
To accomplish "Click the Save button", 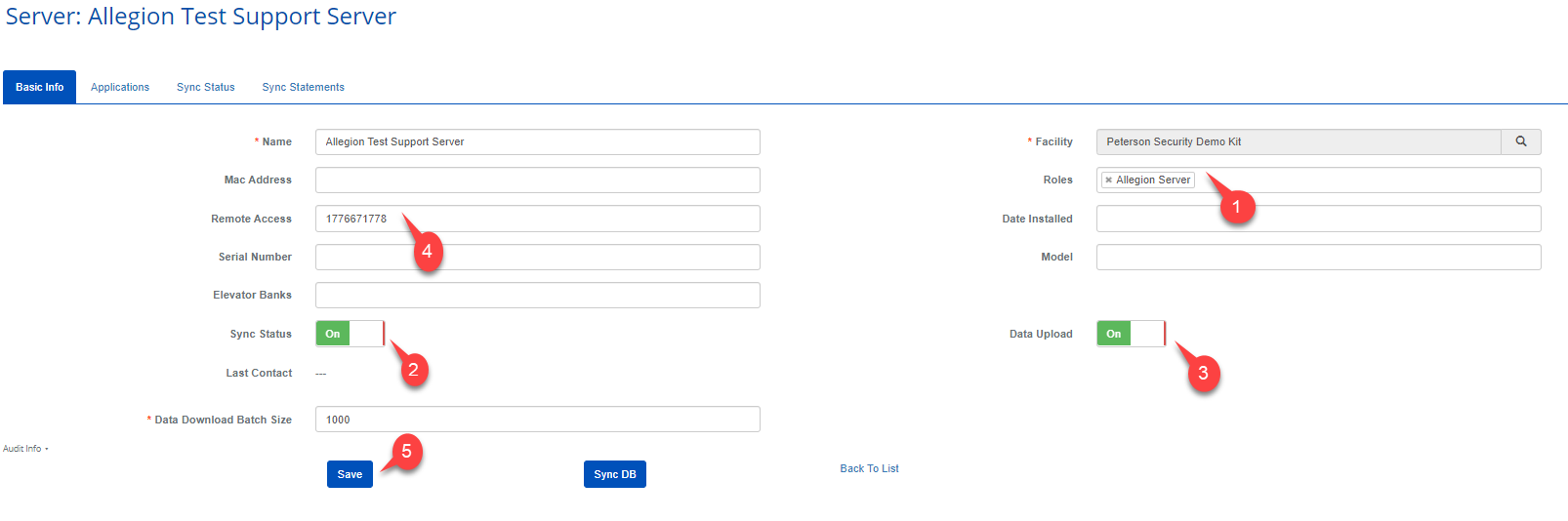I will pyautogui.click(x=350, y=474).
